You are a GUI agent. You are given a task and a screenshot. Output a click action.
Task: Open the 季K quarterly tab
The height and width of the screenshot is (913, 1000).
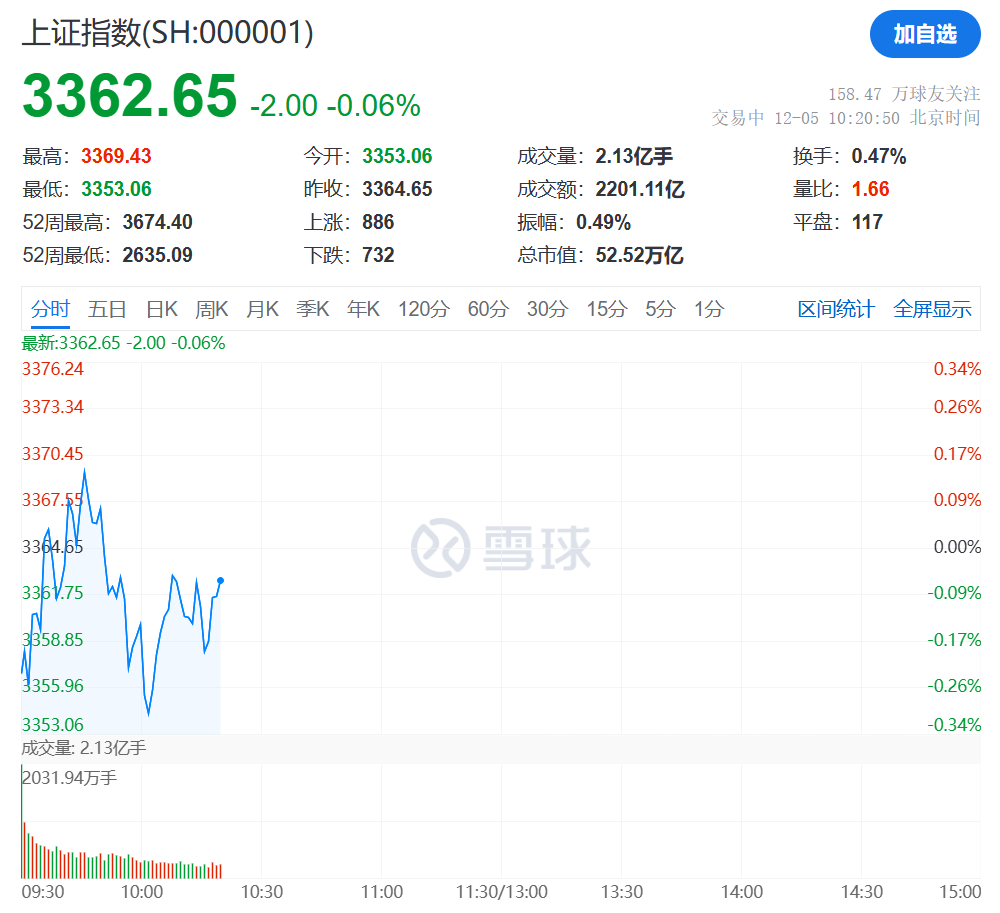(312, 309)
